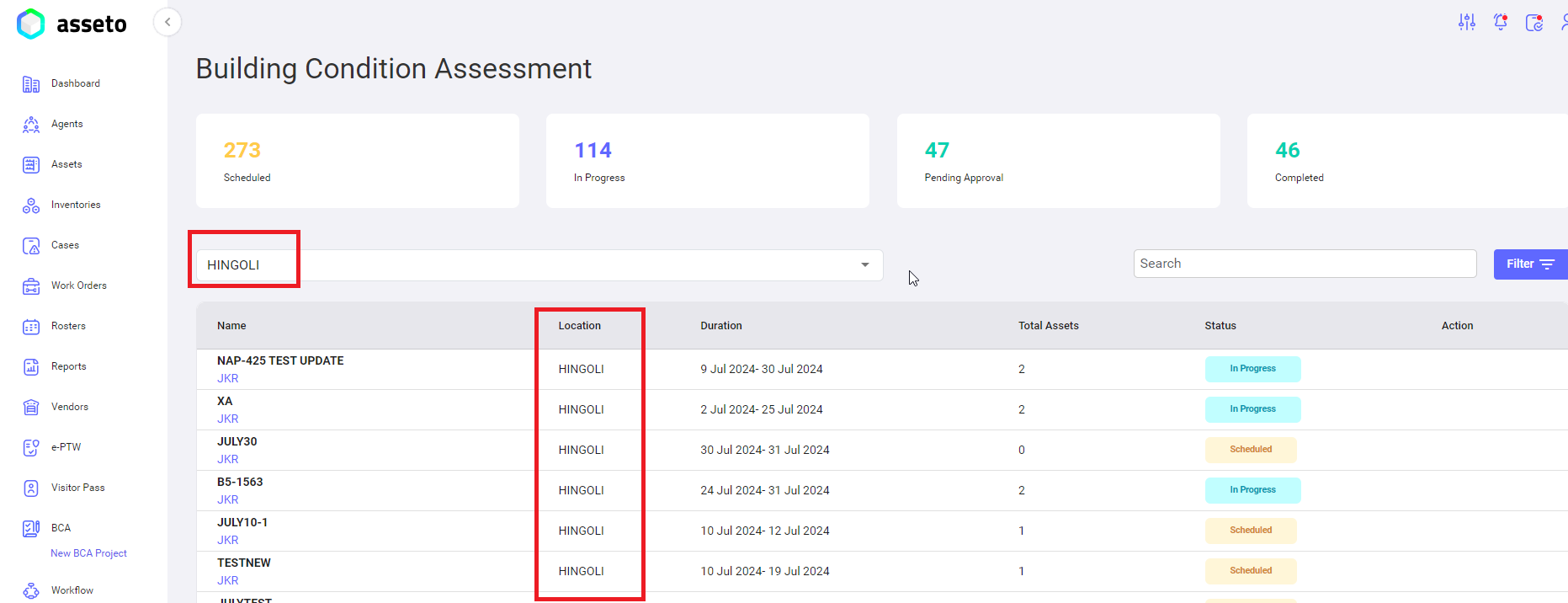This screenshot has width=1568, height=603.
Task: Click the Total Assets column header
Action: (x=1049, y=326)
